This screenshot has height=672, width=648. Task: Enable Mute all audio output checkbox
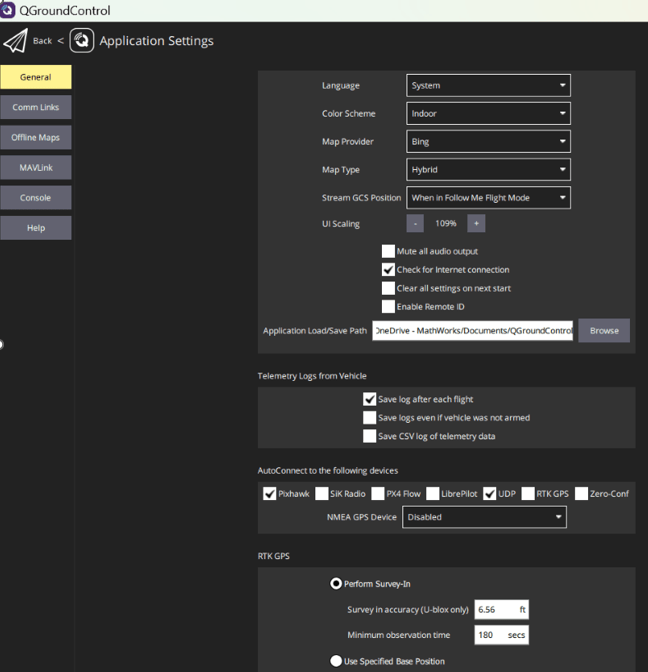point(389,252)
